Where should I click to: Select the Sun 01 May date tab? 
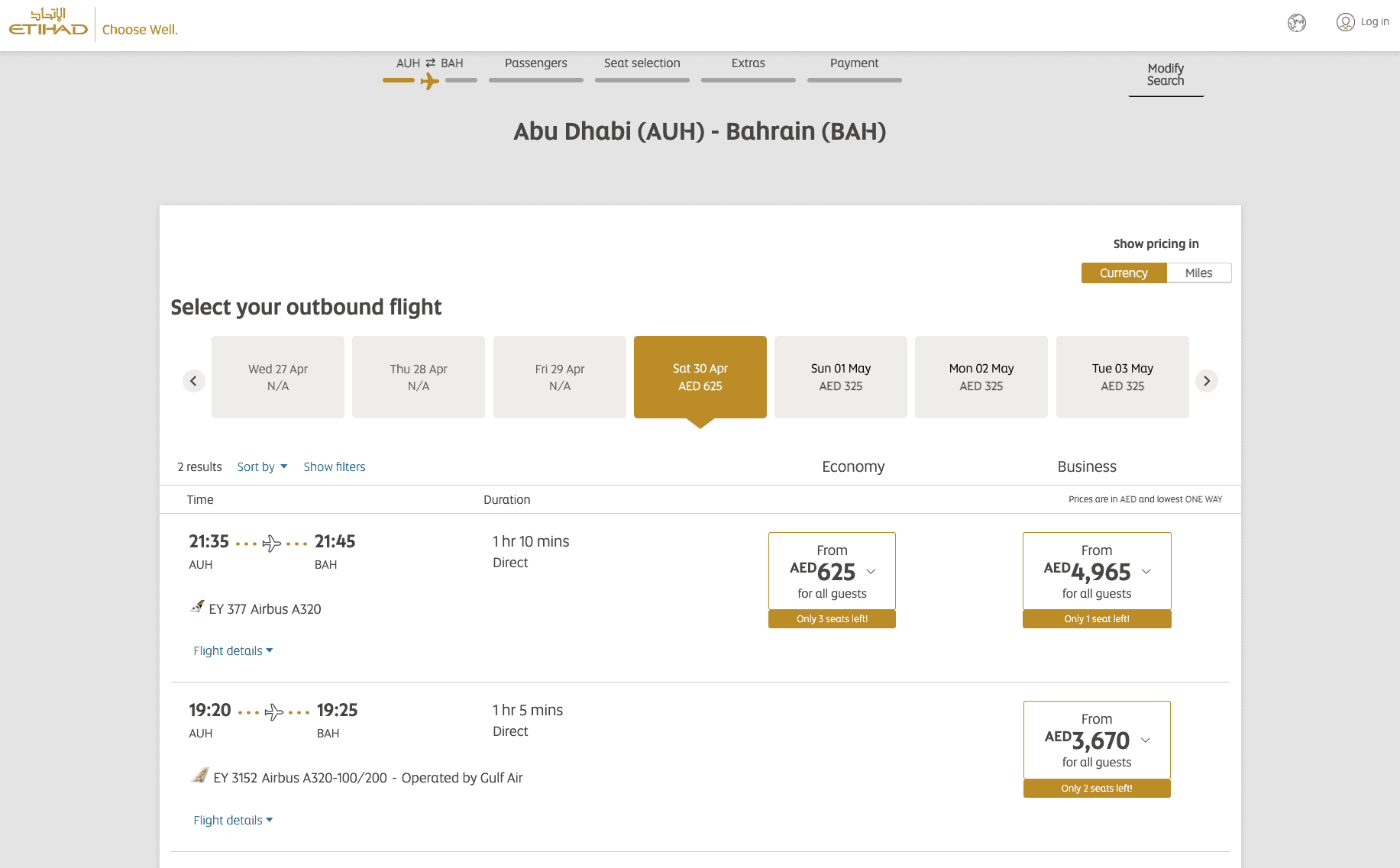[840, 377]
